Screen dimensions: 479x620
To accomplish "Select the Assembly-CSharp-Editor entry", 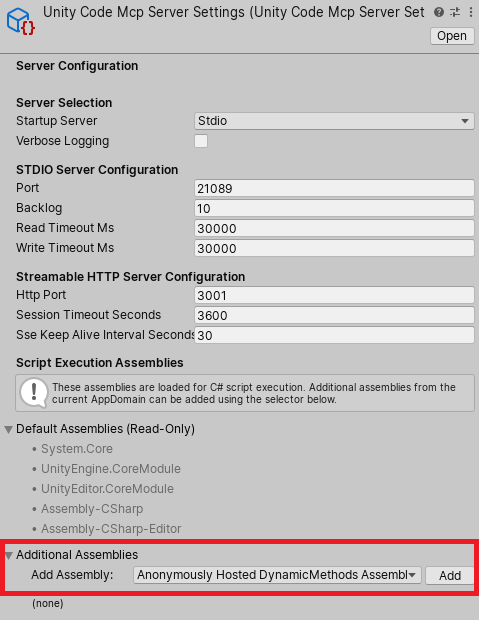I will click(x=111, y=529).
